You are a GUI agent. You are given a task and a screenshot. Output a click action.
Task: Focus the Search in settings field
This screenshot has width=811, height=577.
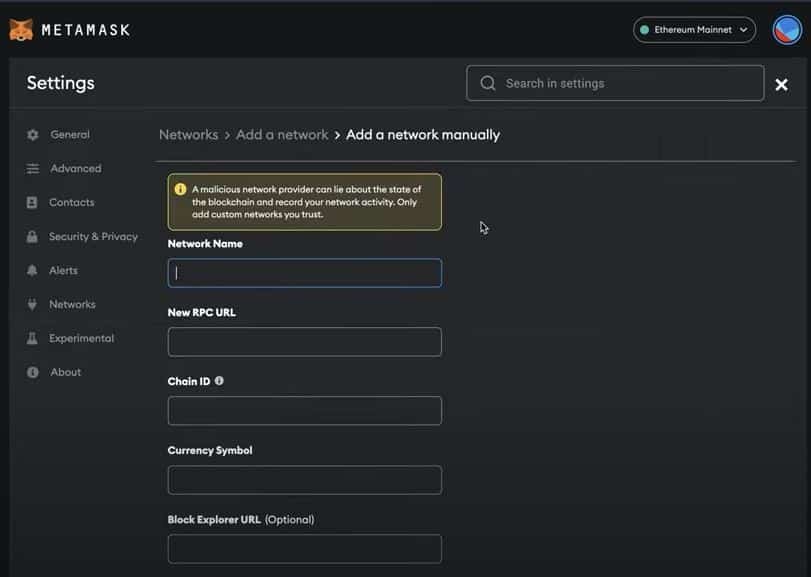click(615, 84)
